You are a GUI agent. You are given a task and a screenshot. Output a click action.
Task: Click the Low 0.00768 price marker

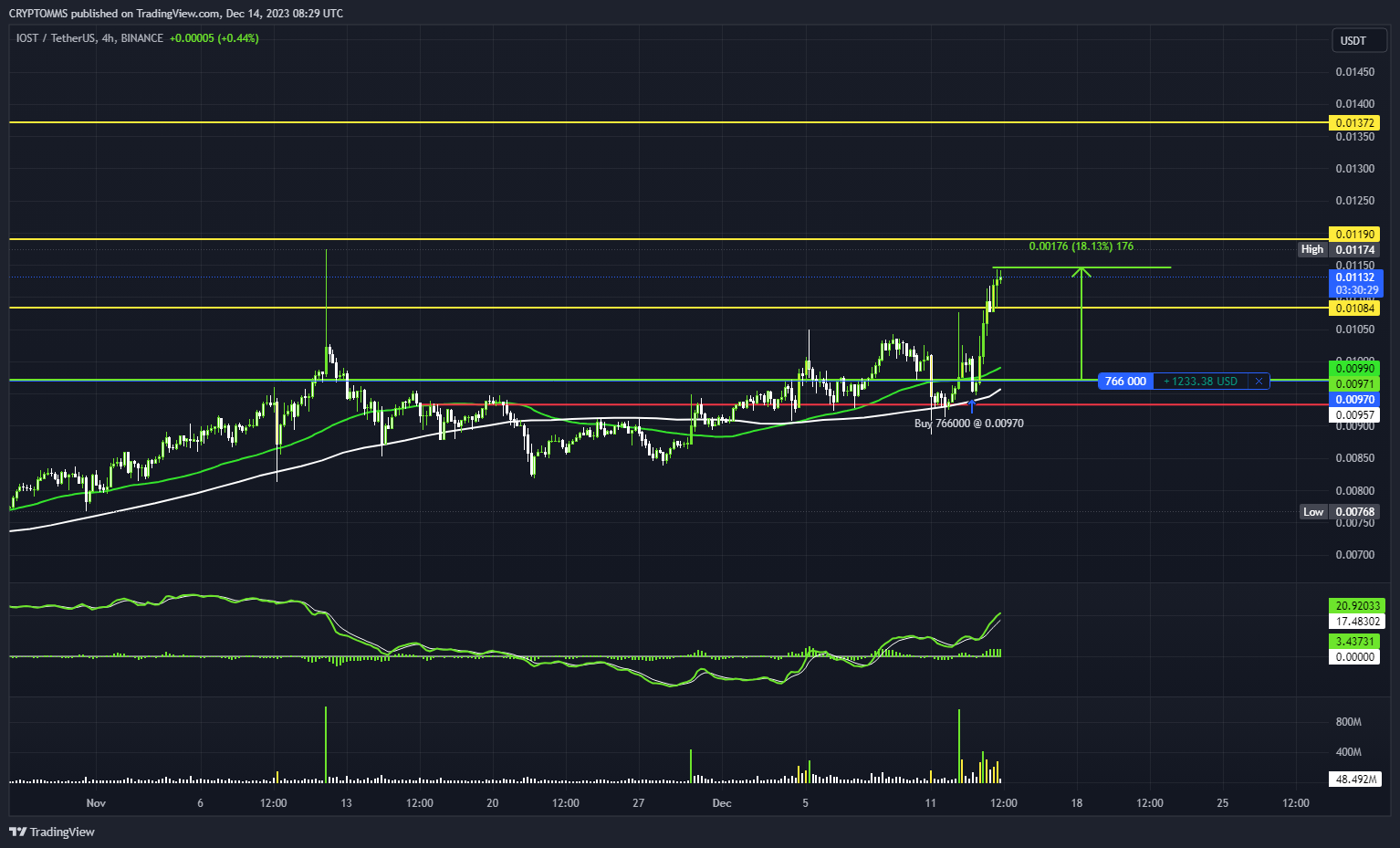[1340, 512]
